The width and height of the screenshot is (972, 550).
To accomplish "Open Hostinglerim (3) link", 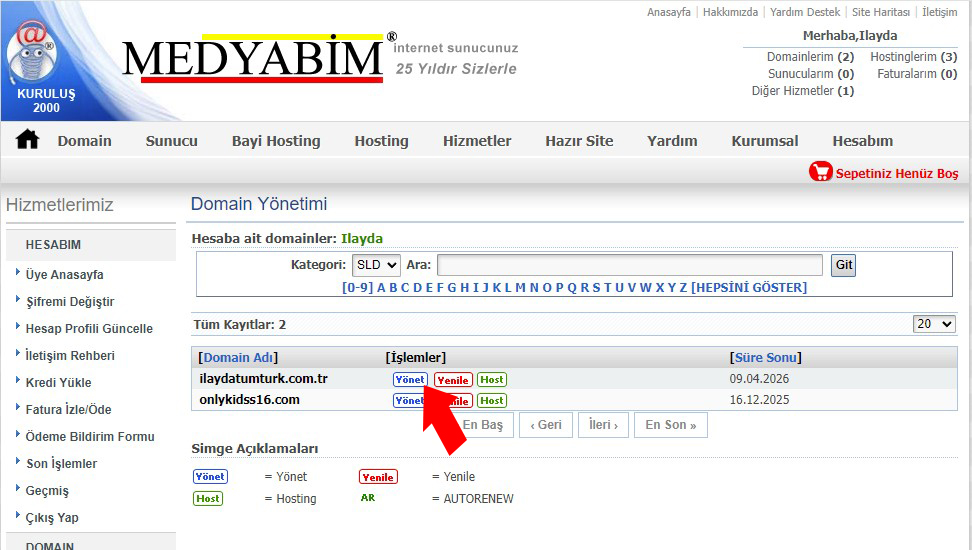I will 913,56.
